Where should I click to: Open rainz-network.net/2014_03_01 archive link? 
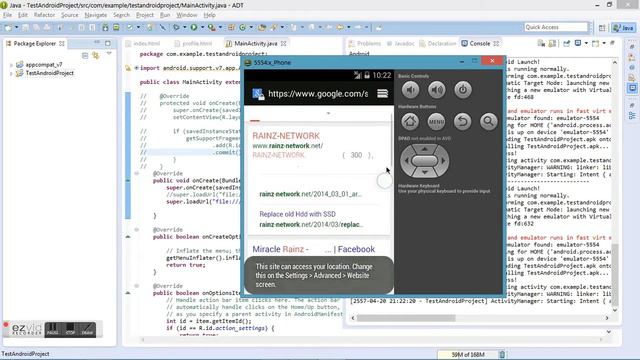[x=311, y=194]
